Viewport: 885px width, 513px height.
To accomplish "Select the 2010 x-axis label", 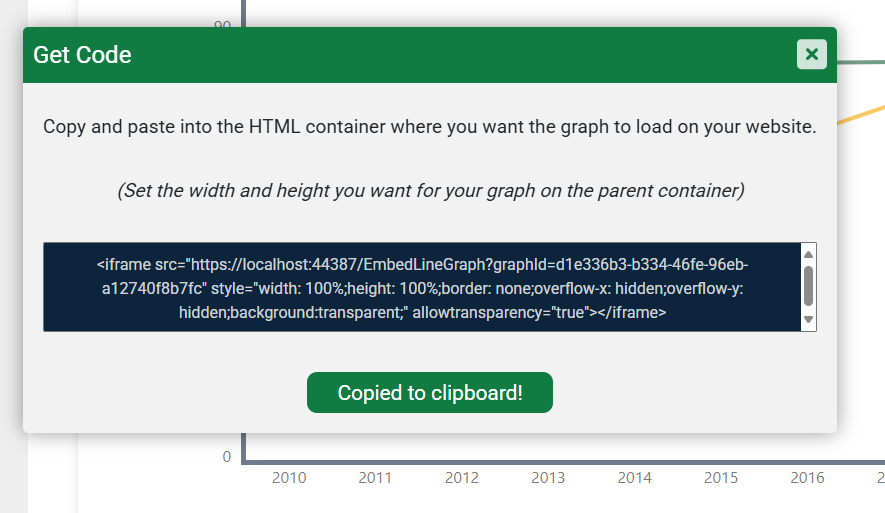I will pyautogui.click(x=289, y=478).
